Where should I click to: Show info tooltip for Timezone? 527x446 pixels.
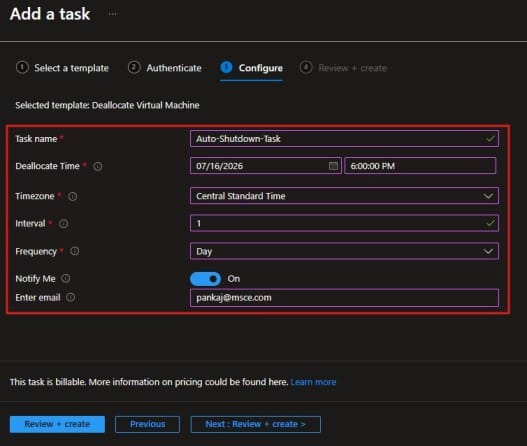[72, 196]
